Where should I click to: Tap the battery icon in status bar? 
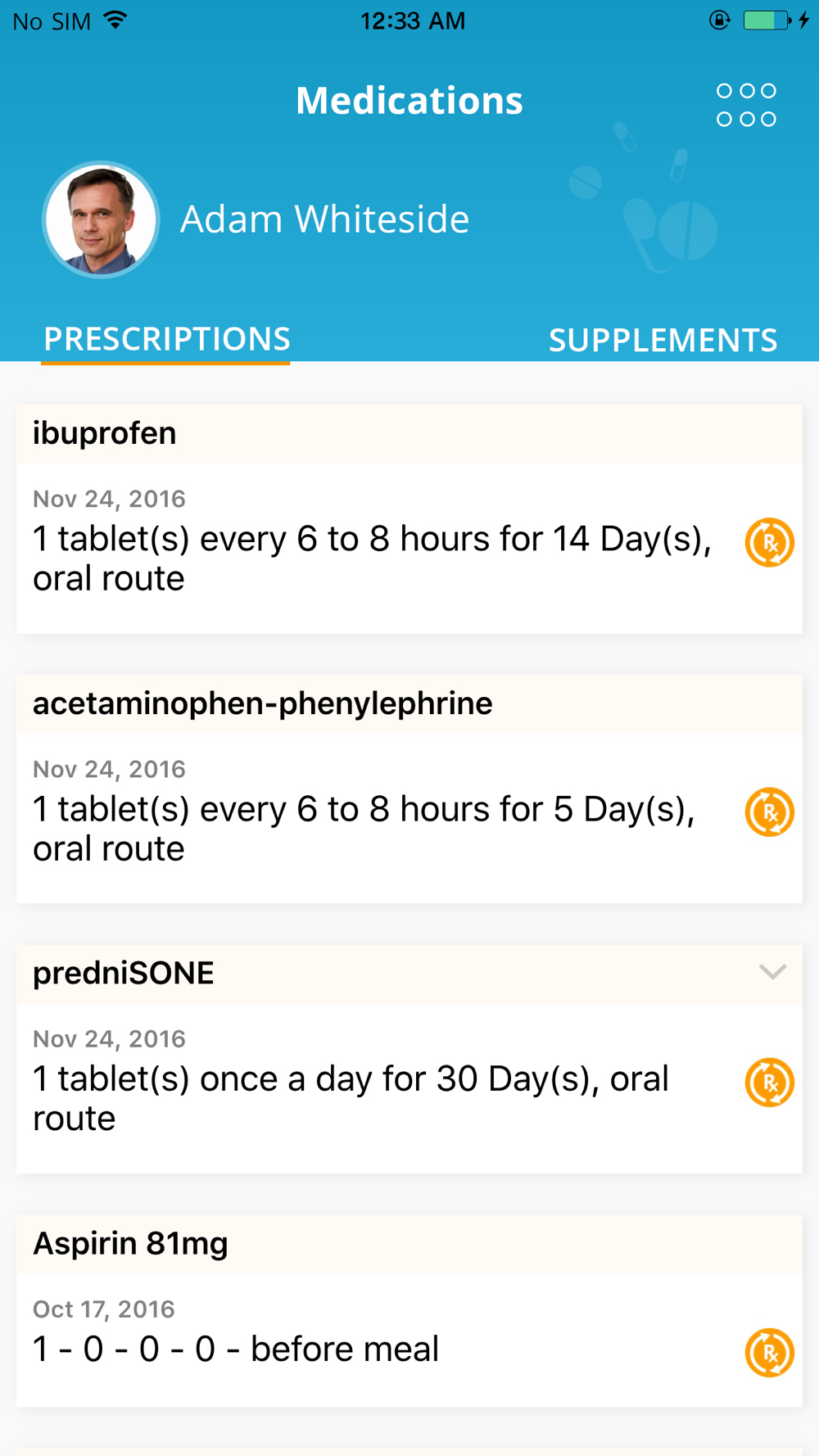pos(767,20)
